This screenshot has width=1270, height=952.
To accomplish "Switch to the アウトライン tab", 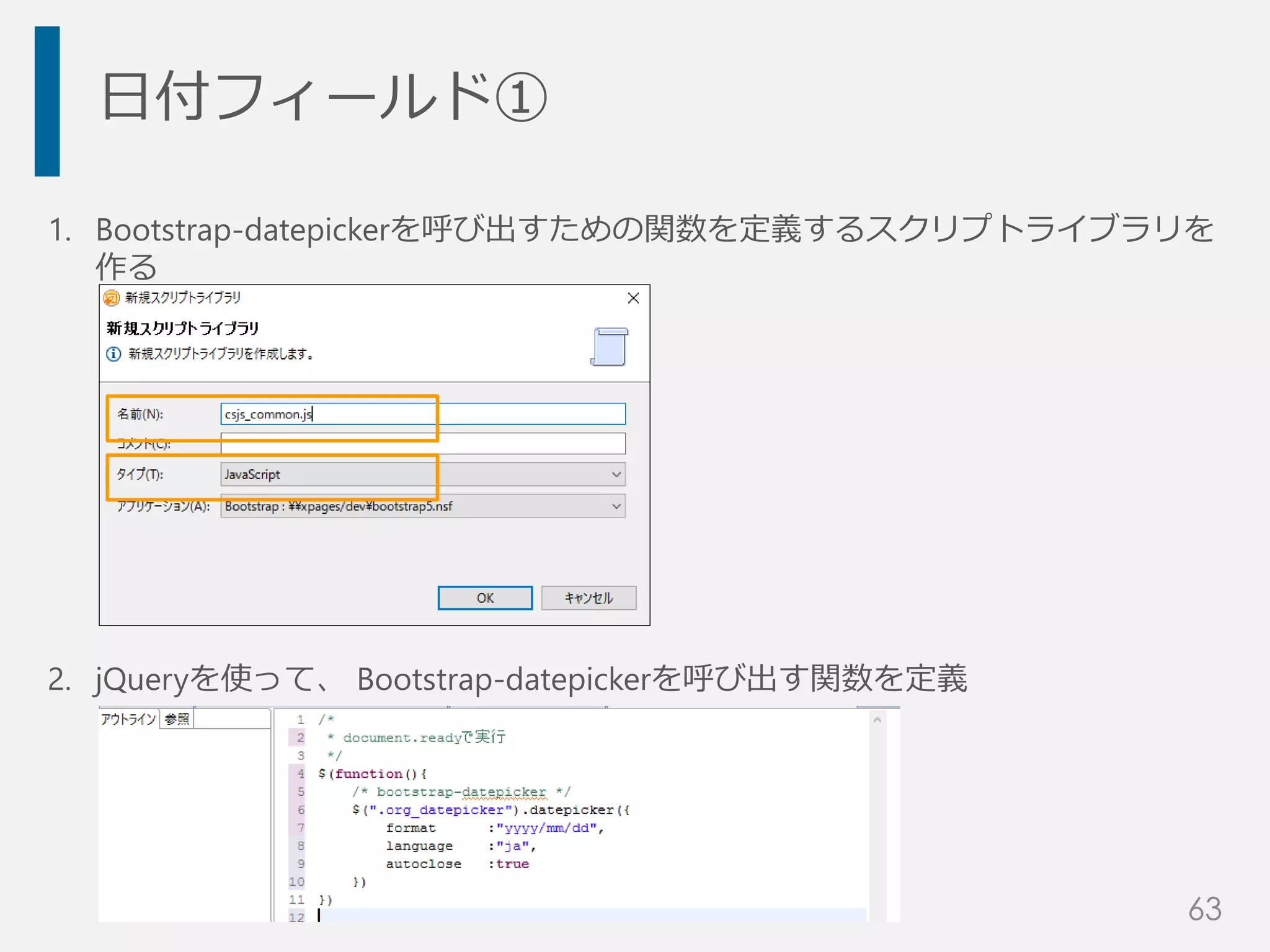I will (x=128, y=719).
